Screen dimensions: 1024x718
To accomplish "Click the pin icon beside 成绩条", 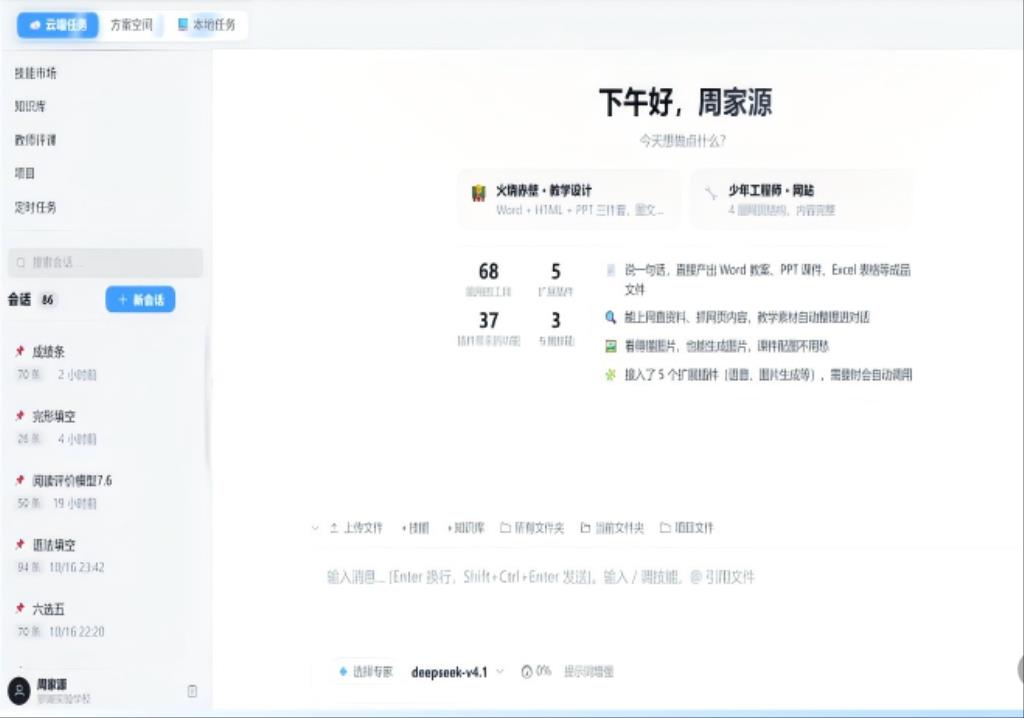I will [x=20, y=351].
